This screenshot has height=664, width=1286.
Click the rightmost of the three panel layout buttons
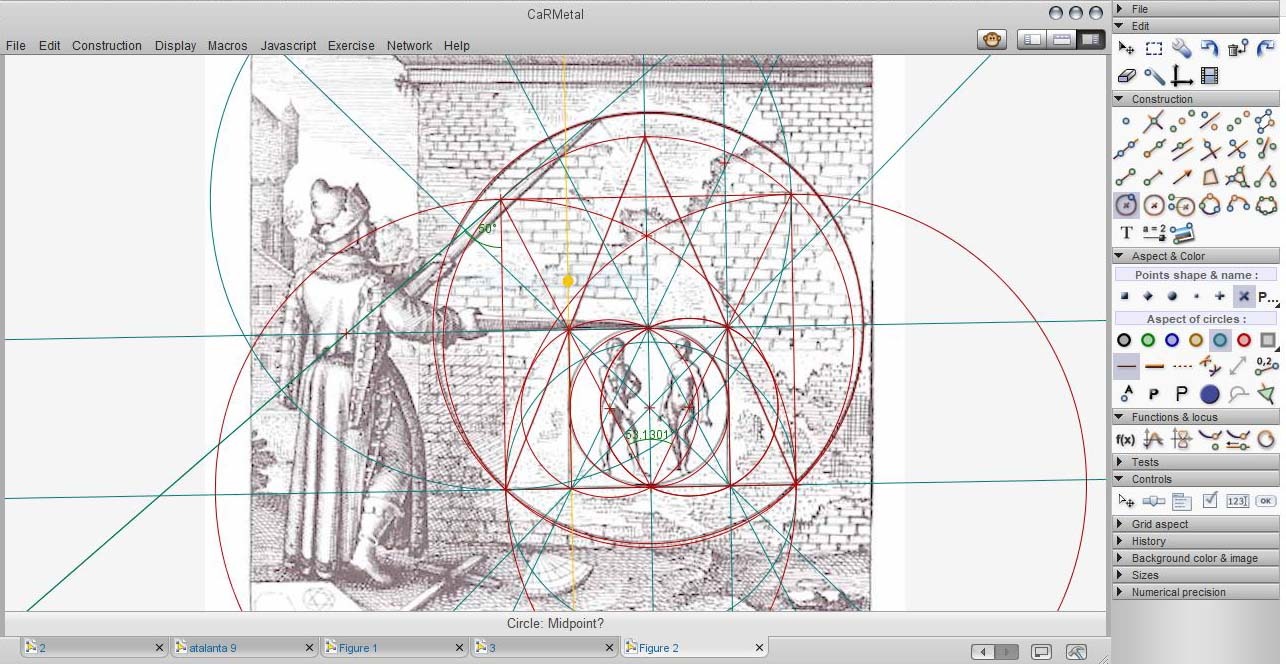point(1091,40)
